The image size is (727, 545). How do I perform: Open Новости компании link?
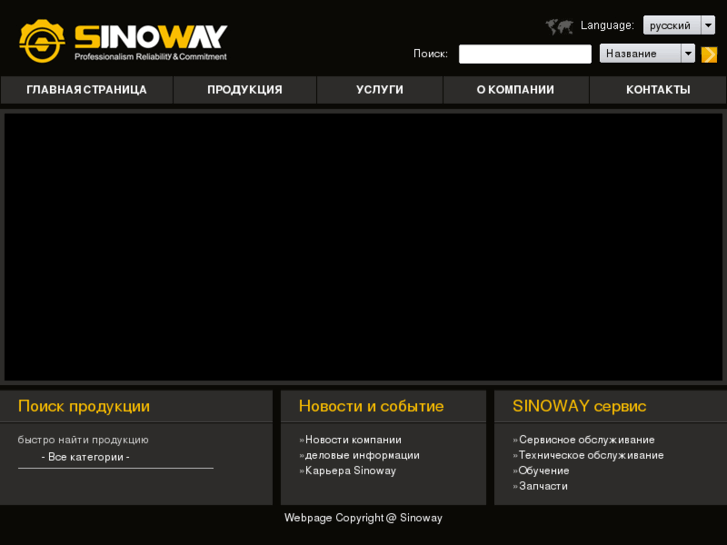(x=351, y=440)
